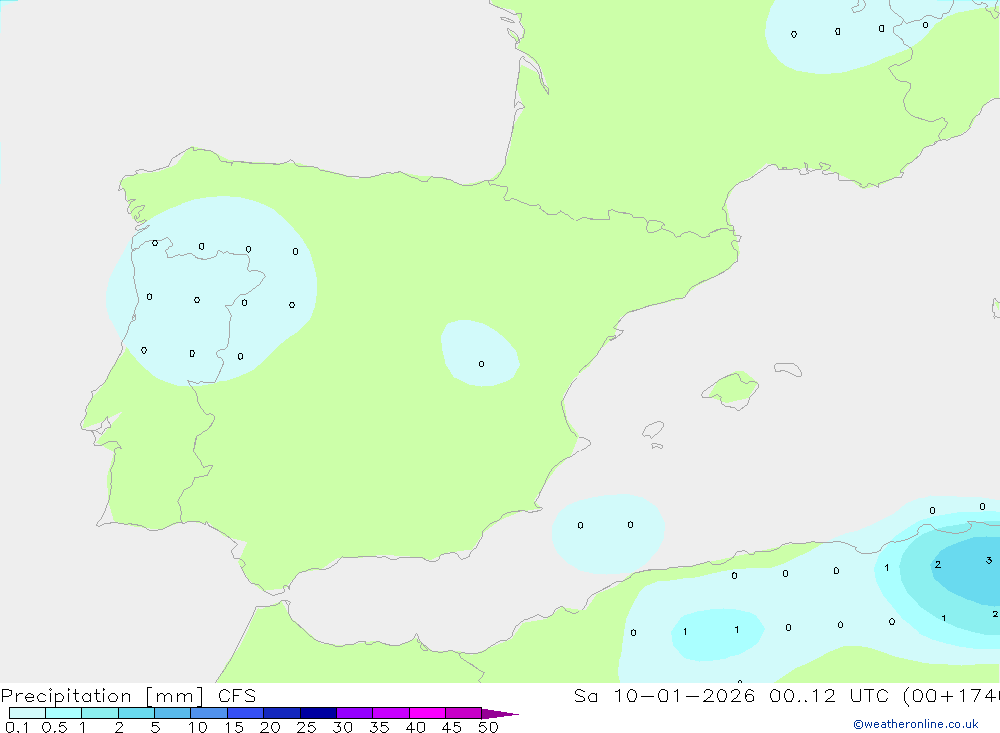Select the 20–25 mm legend color segment
The height and width of the screenshot is (733, 1000).
(x=281, y=713)
